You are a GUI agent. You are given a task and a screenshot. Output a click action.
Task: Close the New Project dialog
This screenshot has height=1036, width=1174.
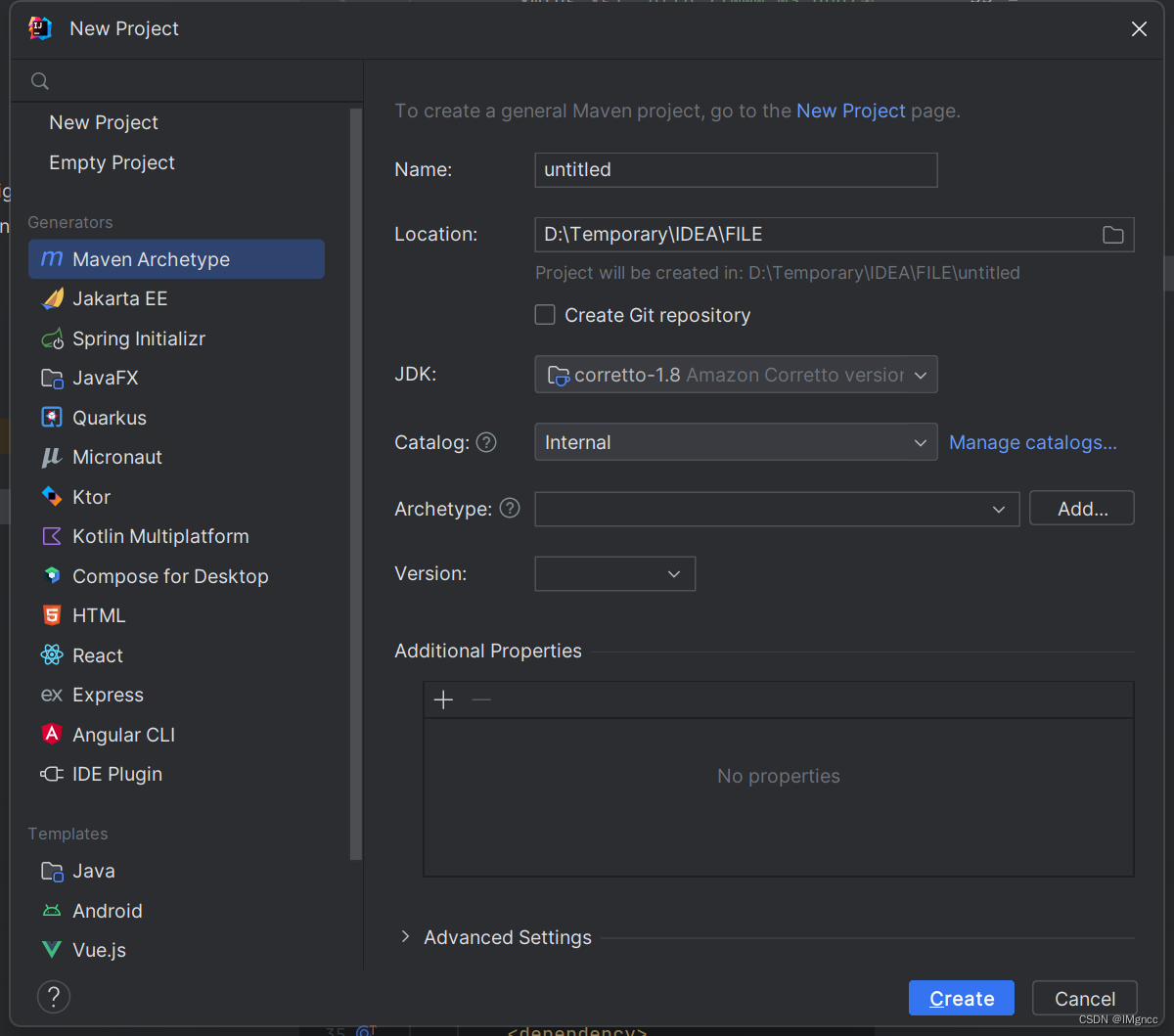1139,29
